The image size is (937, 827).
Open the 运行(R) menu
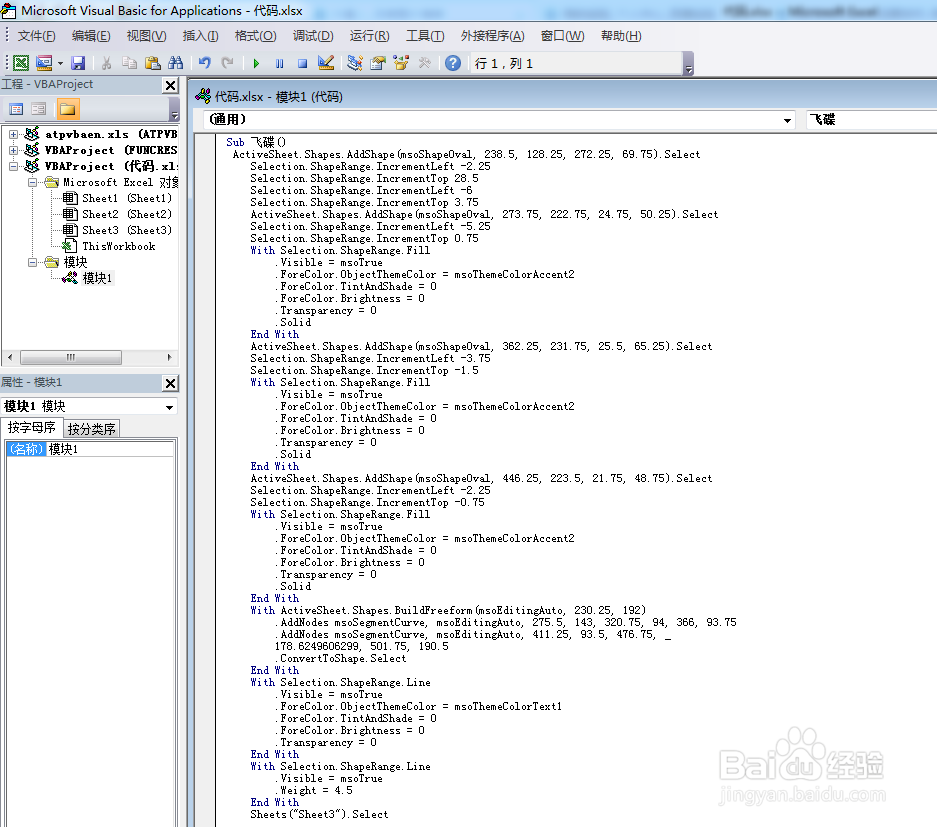(x=369, y=36)
